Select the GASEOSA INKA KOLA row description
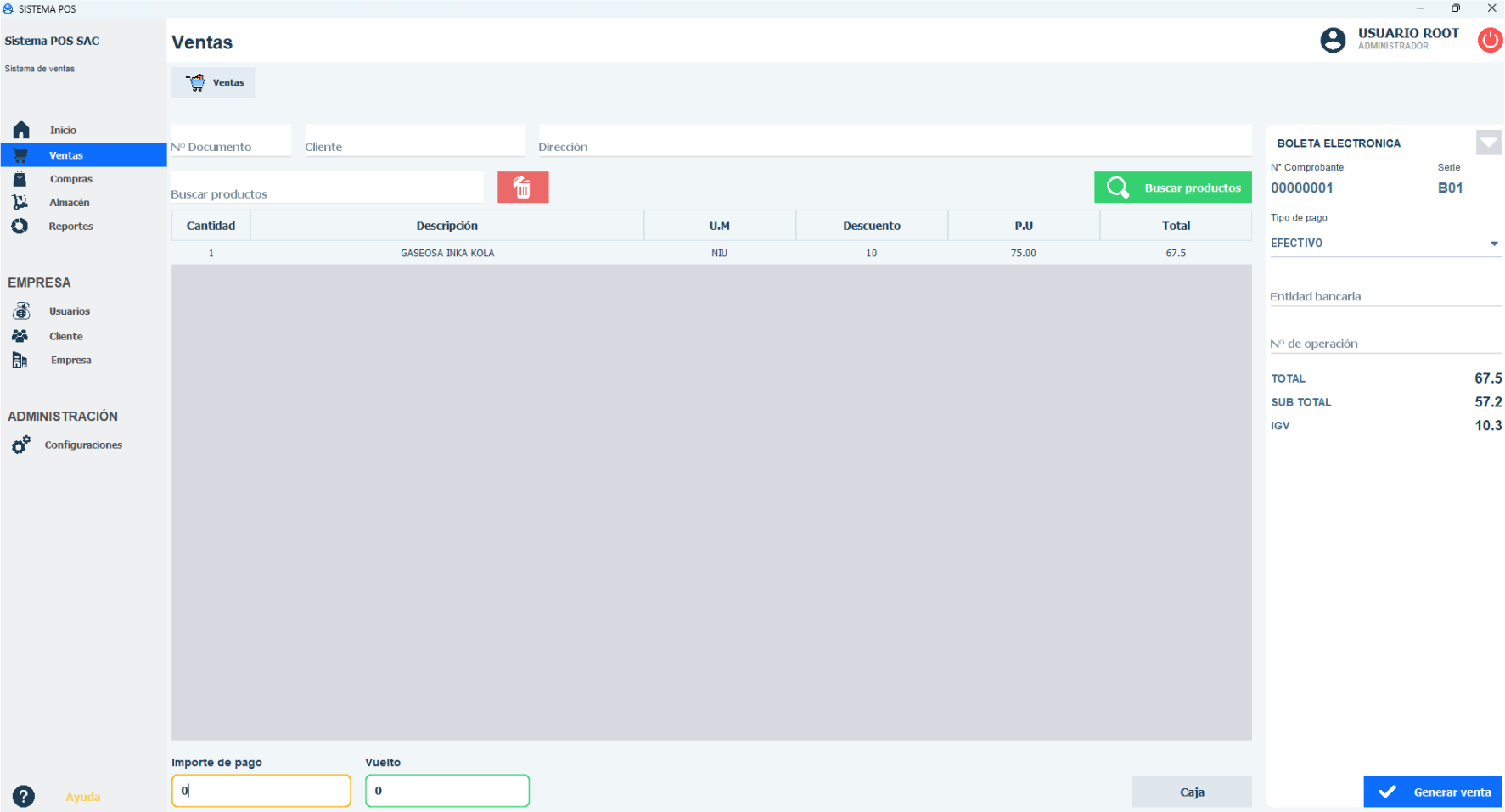Viewport: 1505px width, 812px height. point(447,253)
